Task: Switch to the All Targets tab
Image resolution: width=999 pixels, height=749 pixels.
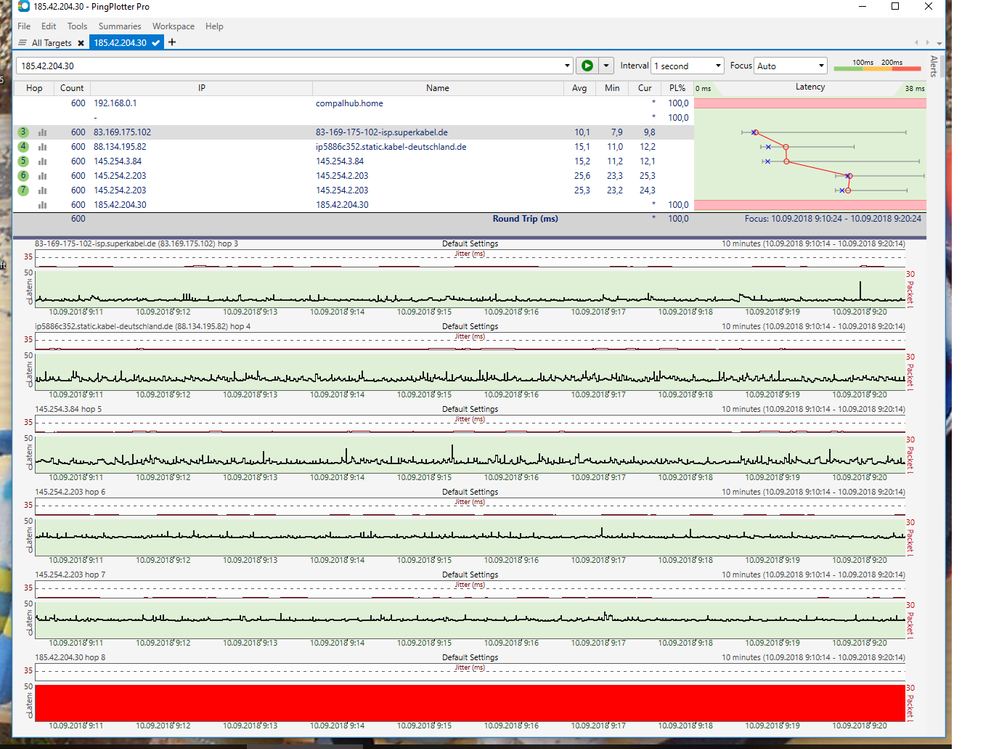Action: point(50,43)
